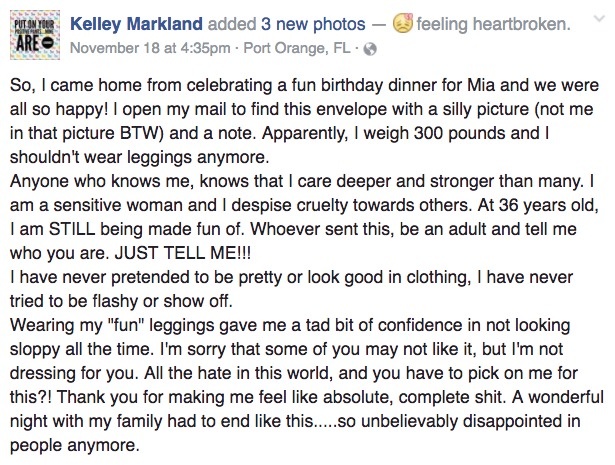Screen dimensions: 615x465
Task: Open Kelley Markland's profile name link
Action: tap(136, 24)
